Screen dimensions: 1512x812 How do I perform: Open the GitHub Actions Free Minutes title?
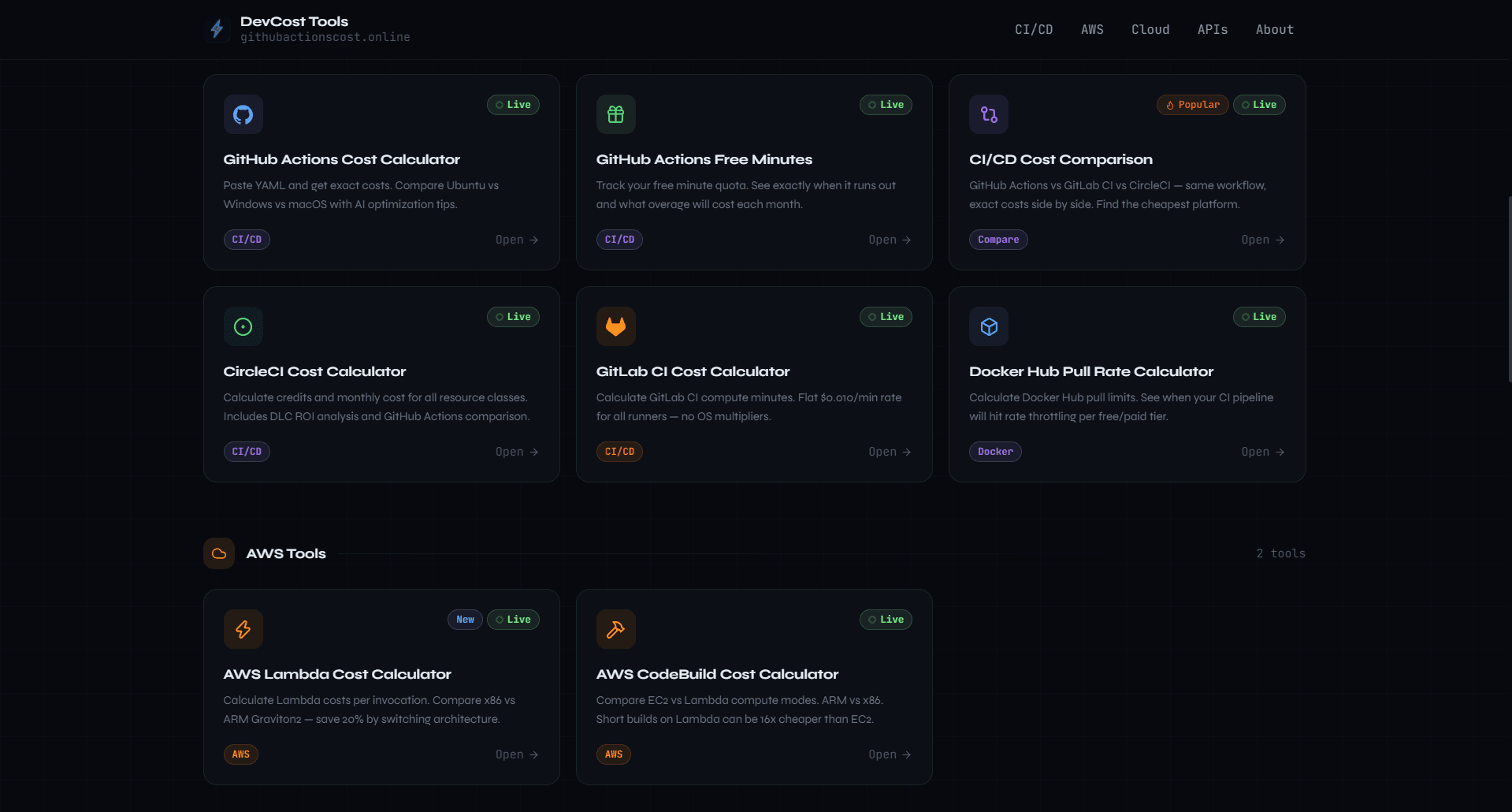704,159
